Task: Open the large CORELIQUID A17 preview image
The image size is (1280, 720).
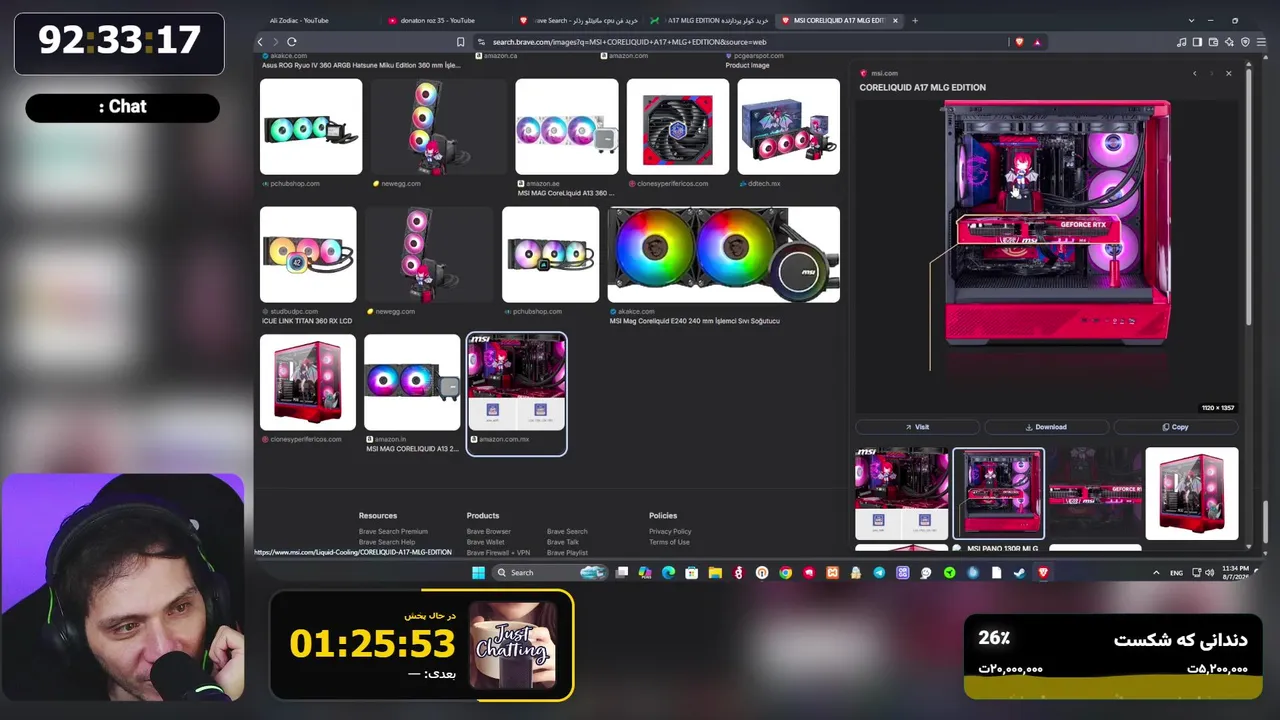Action: tap(1058, 222)
